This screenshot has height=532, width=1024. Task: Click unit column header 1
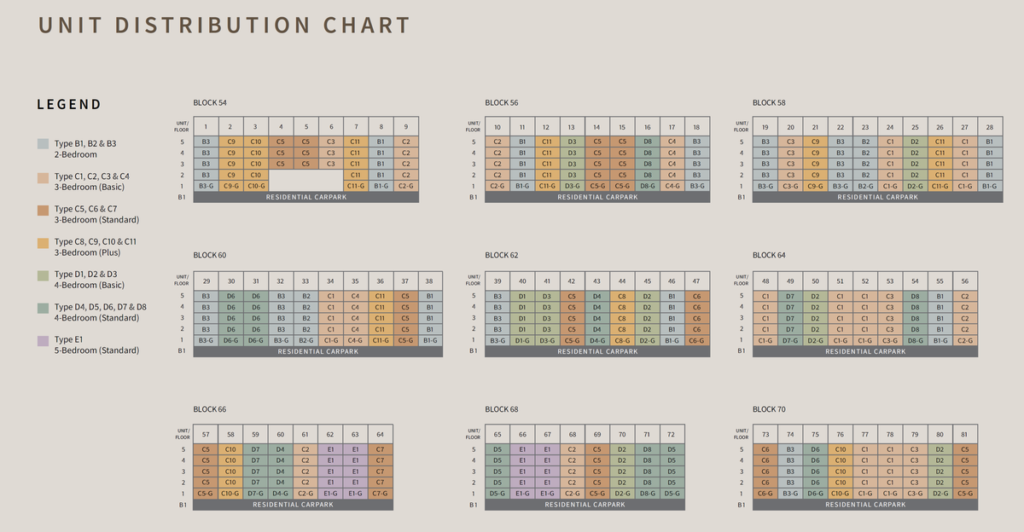coord(205,127)
